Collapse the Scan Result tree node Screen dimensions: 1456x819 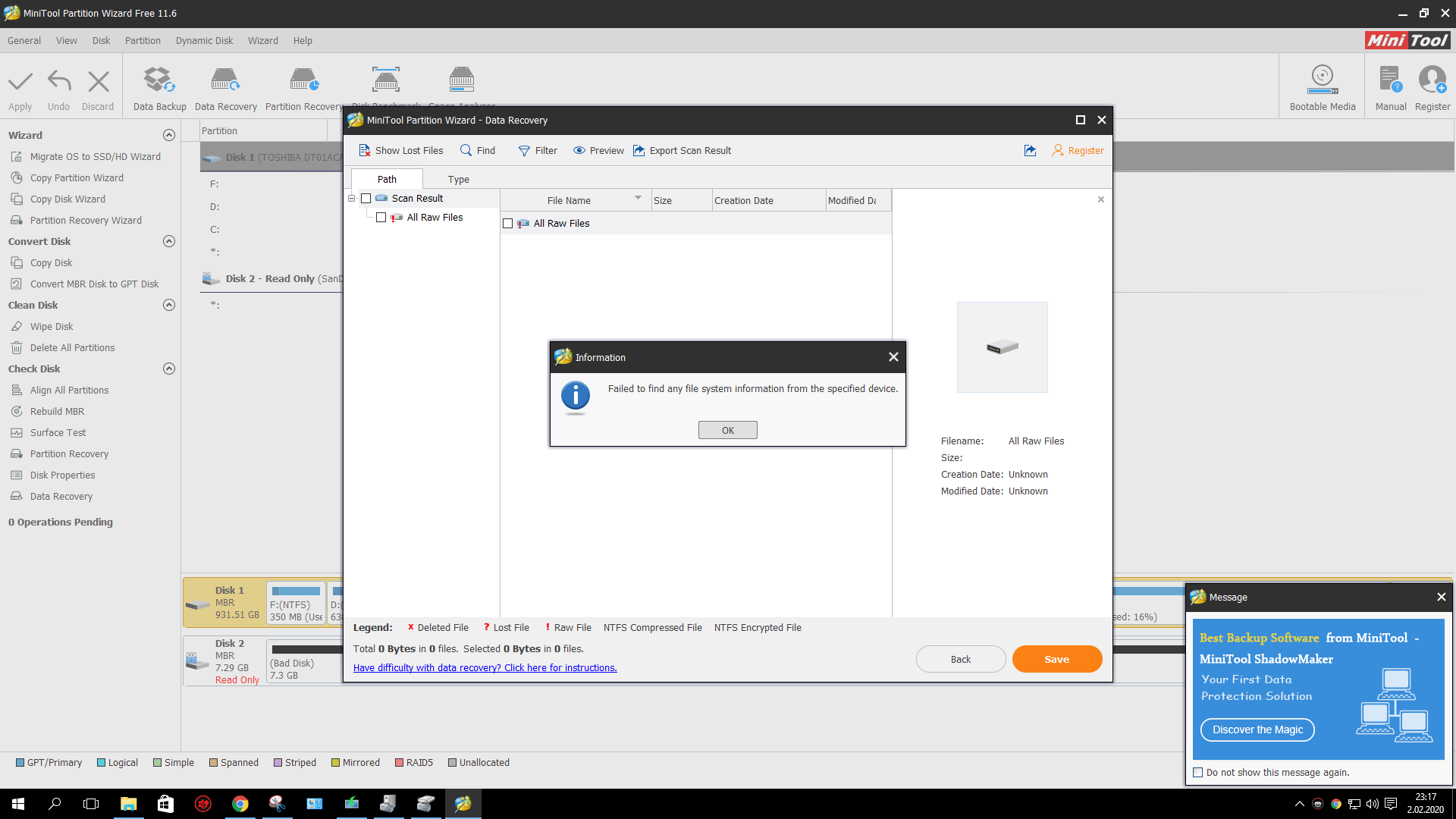click(352, 199)
